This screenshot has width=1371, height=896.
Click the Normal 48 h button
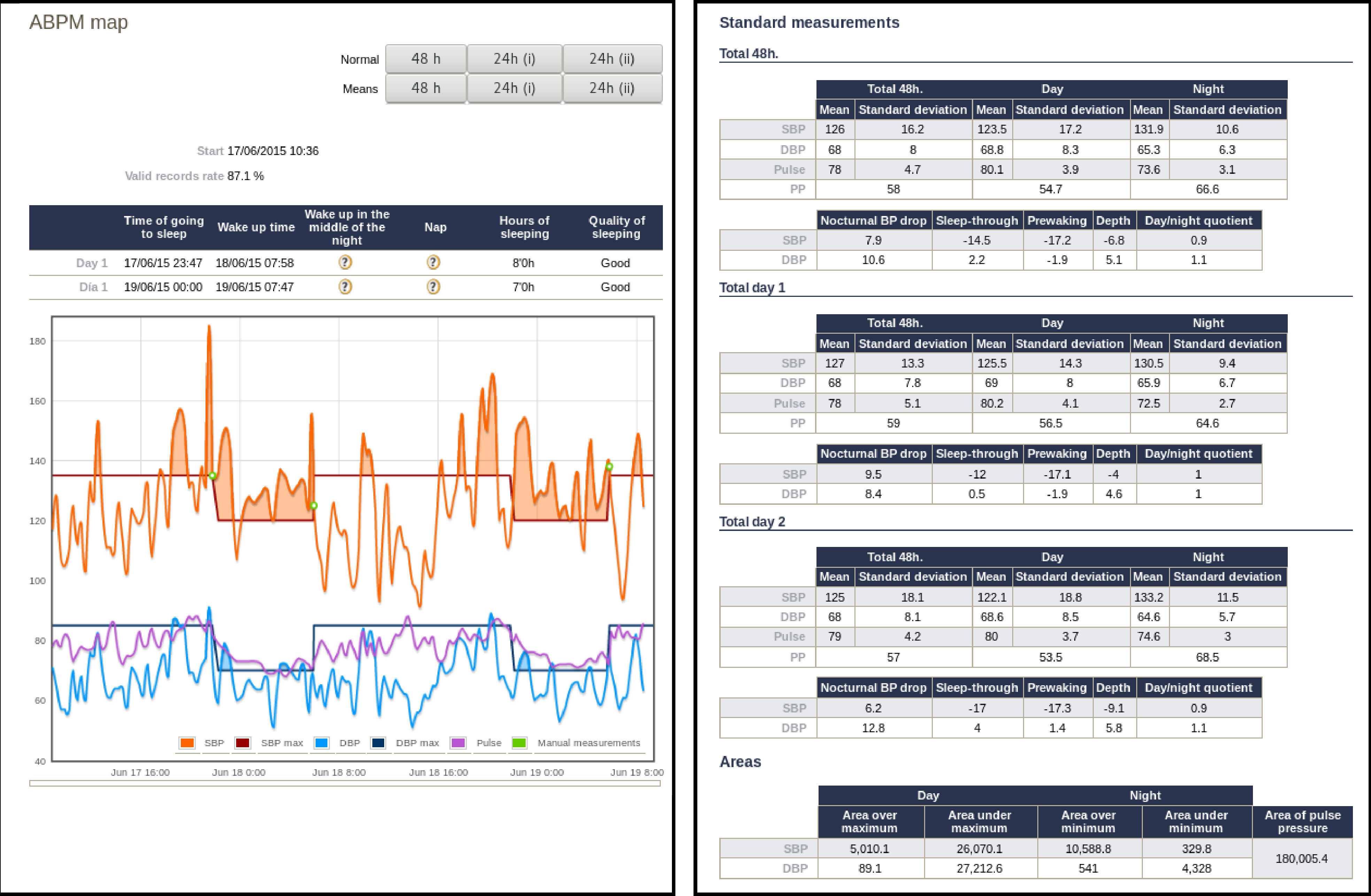click(425, 59)
